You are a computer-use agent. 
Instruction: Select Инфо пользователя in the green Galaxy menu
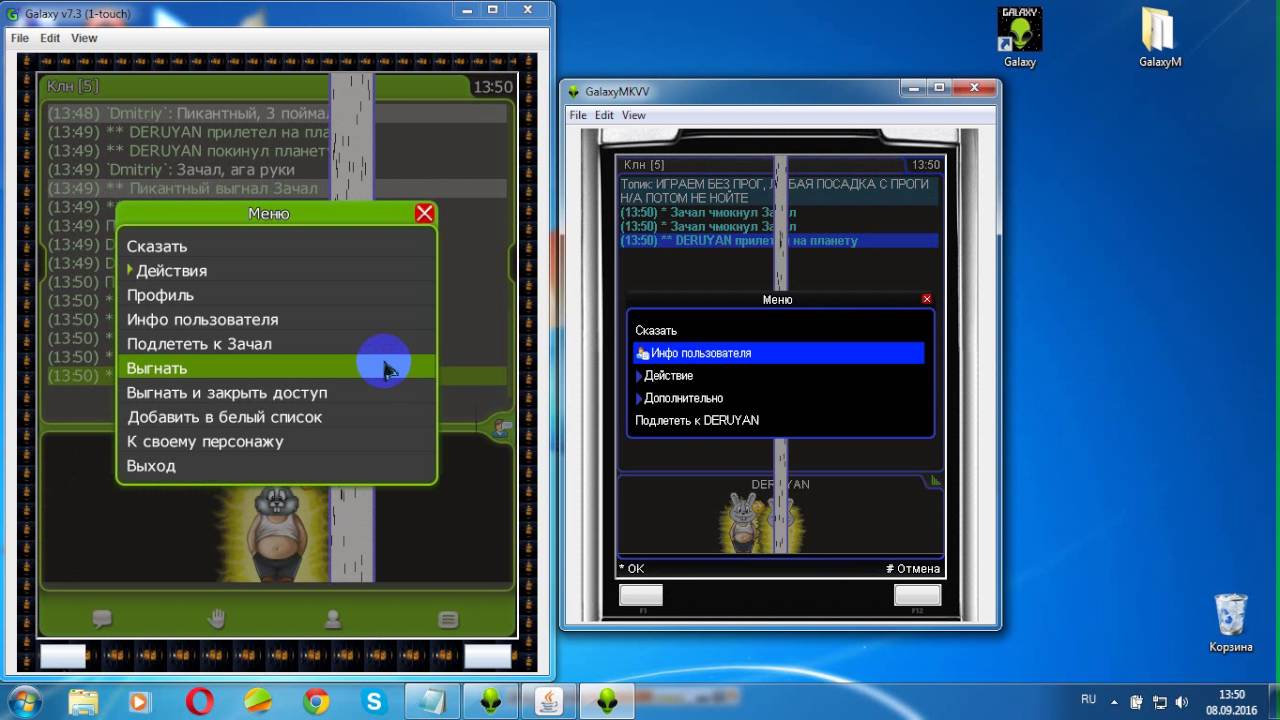277,319
